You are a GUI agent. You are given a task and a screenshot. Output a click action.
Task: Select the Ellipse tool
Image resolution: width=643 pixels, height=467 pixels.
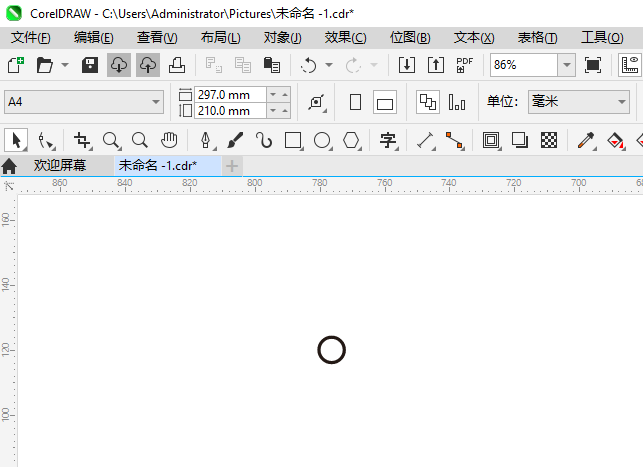[x=323, y=140]
